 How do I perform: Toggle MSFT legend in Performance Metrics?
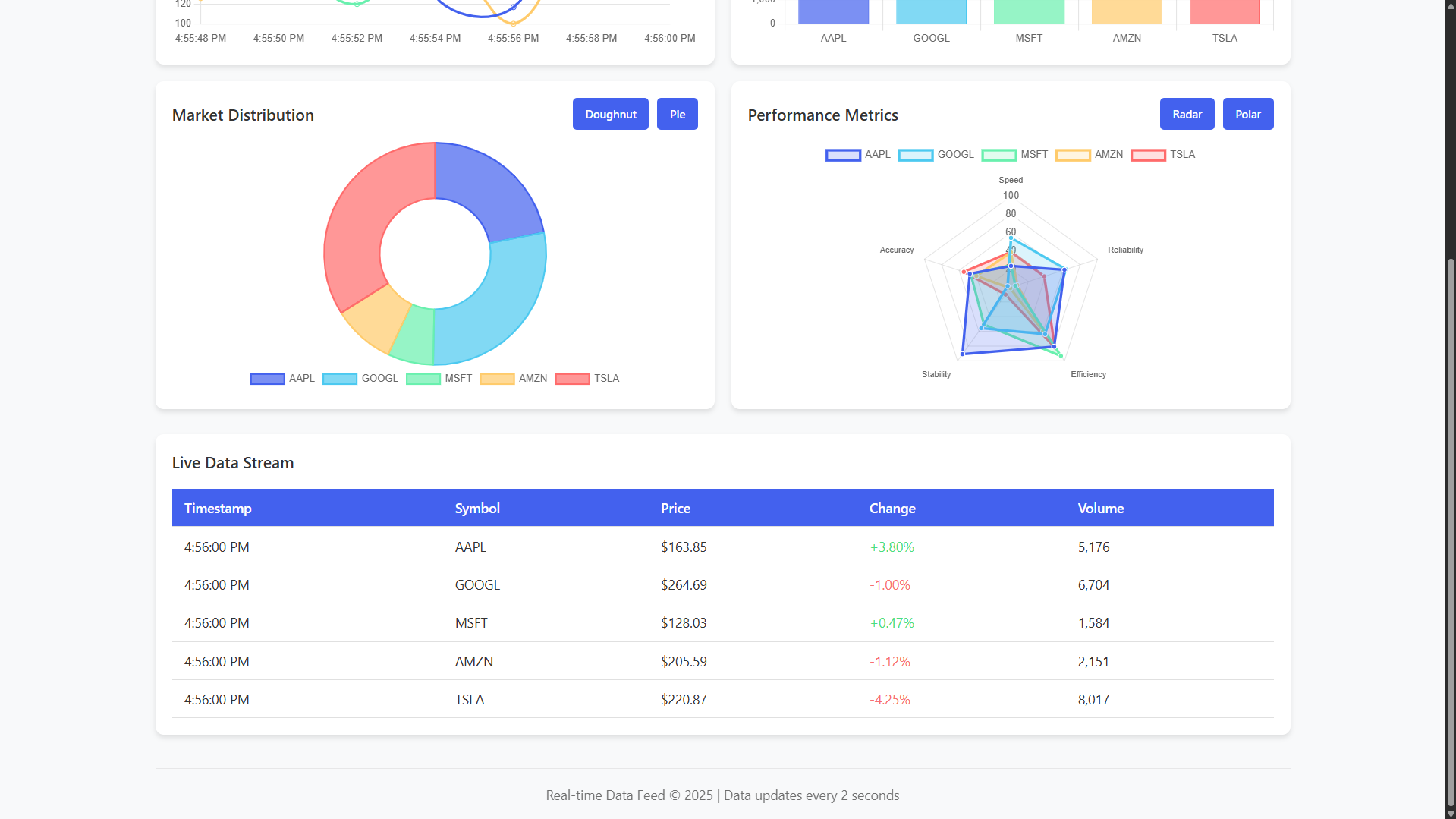[1014, 155]
